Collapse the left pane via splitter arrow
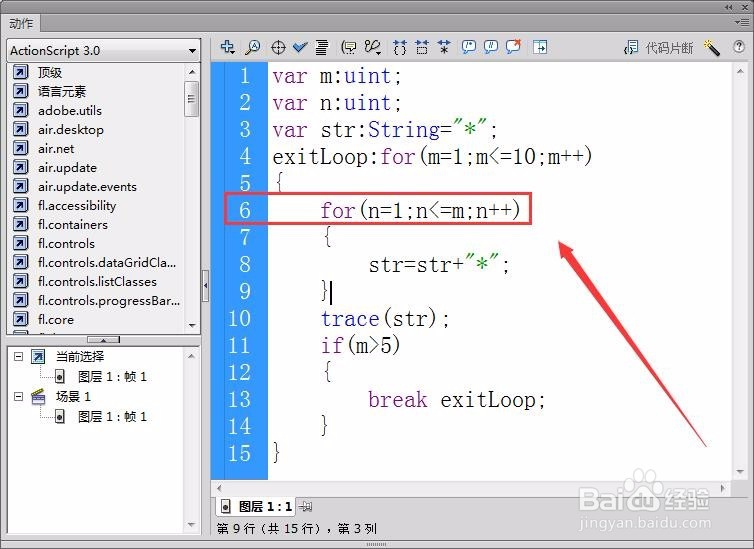Viewport: 754px width, 549px height. (x=205, y=286)
